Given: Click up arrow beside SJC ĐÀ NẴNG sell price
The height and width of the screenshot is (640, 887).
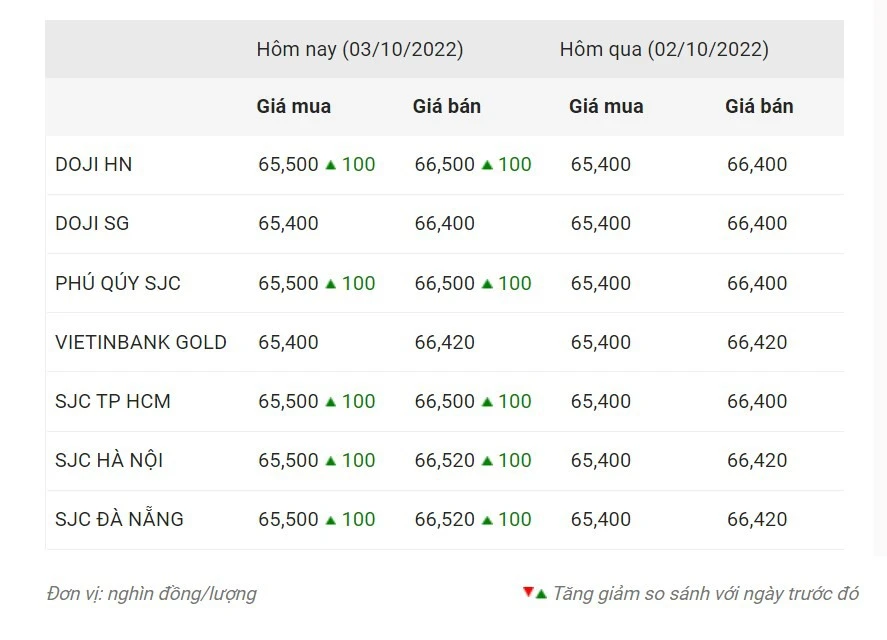Looking at the screenshot, I should (487, 520).
